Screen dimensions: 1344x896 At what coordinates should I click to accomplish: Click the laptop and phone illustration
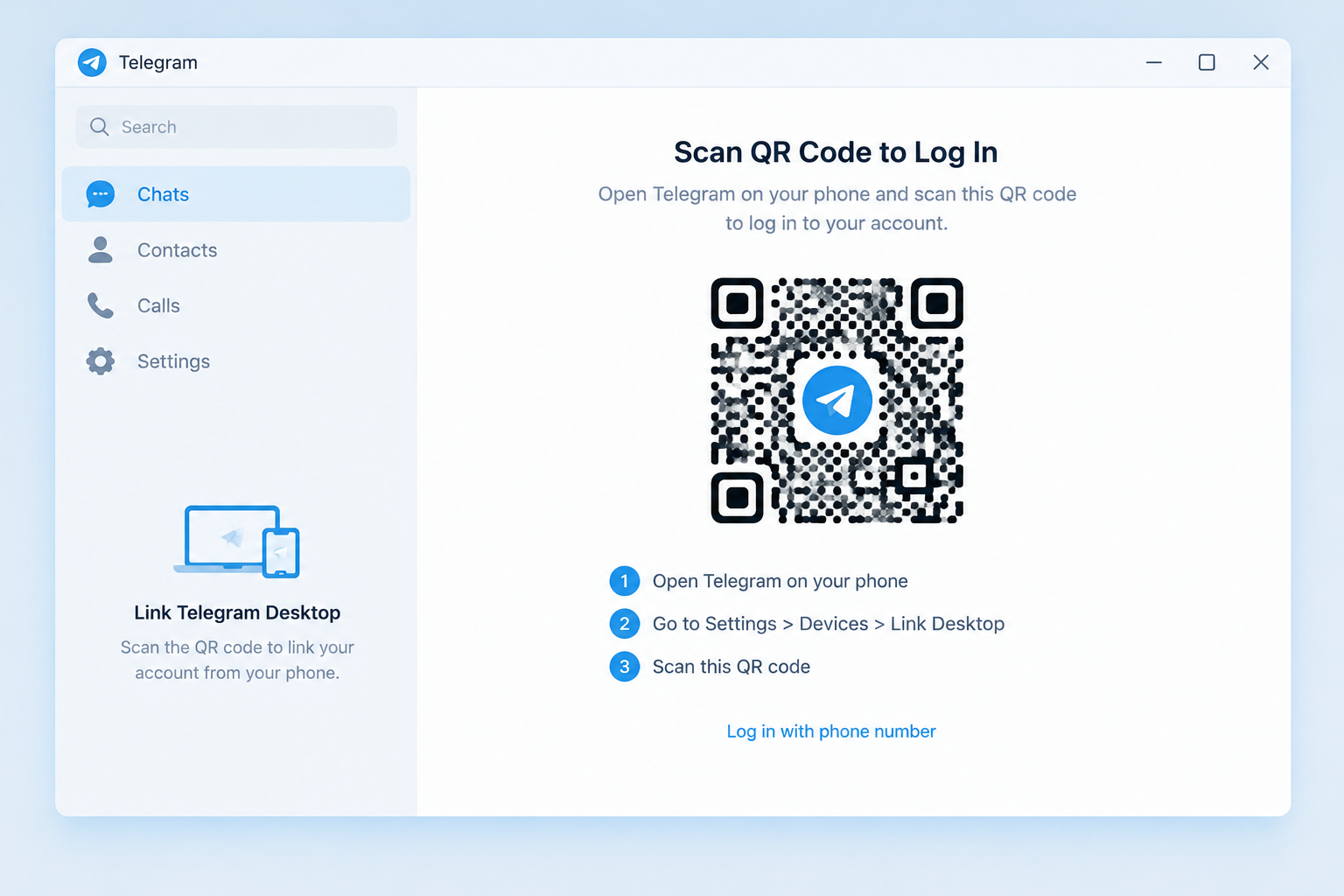[237, 542]
